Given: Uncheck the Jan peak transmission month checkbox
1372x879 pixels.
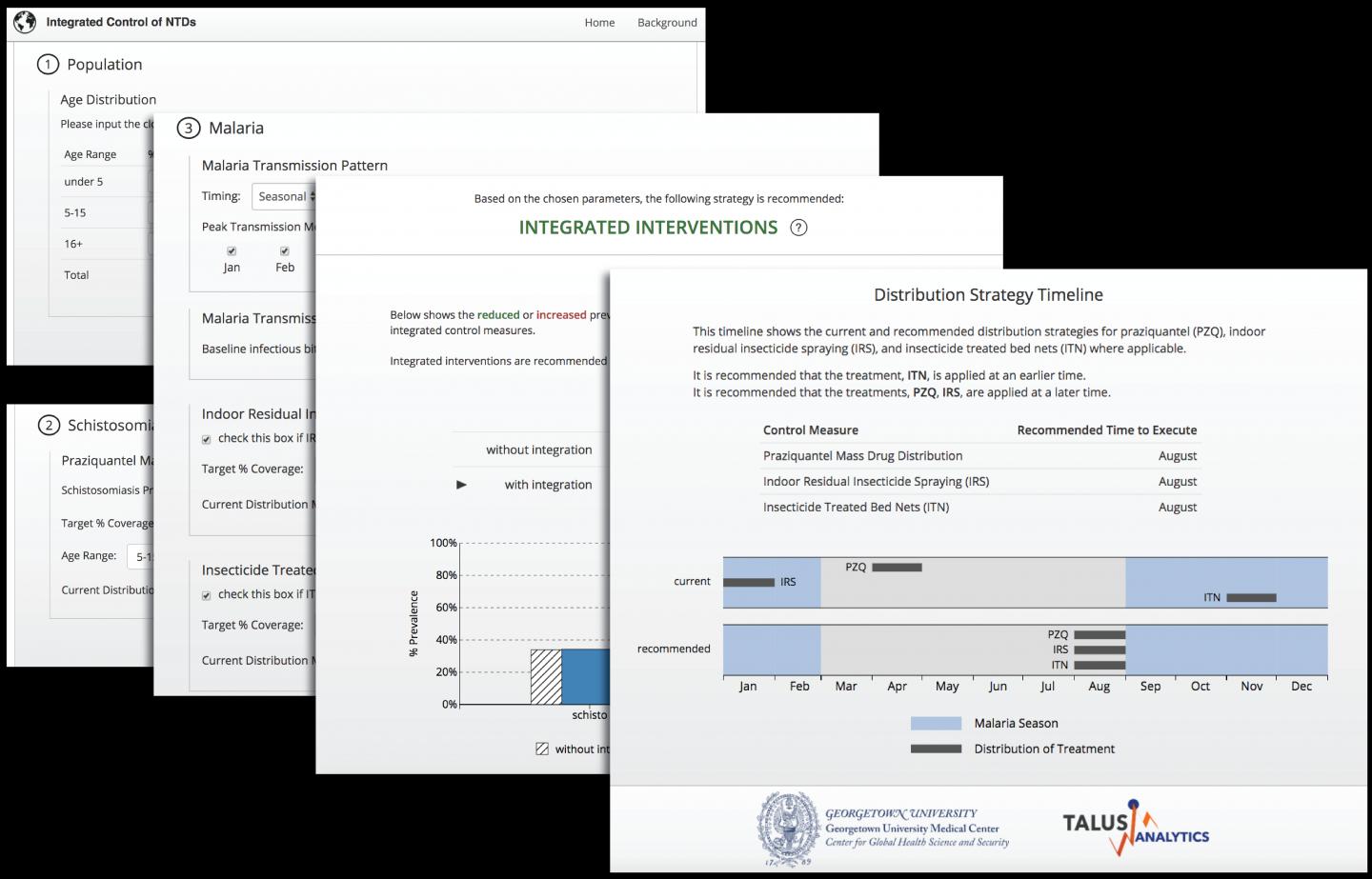Looking at the screenshot, I should (x=232, y=250).
